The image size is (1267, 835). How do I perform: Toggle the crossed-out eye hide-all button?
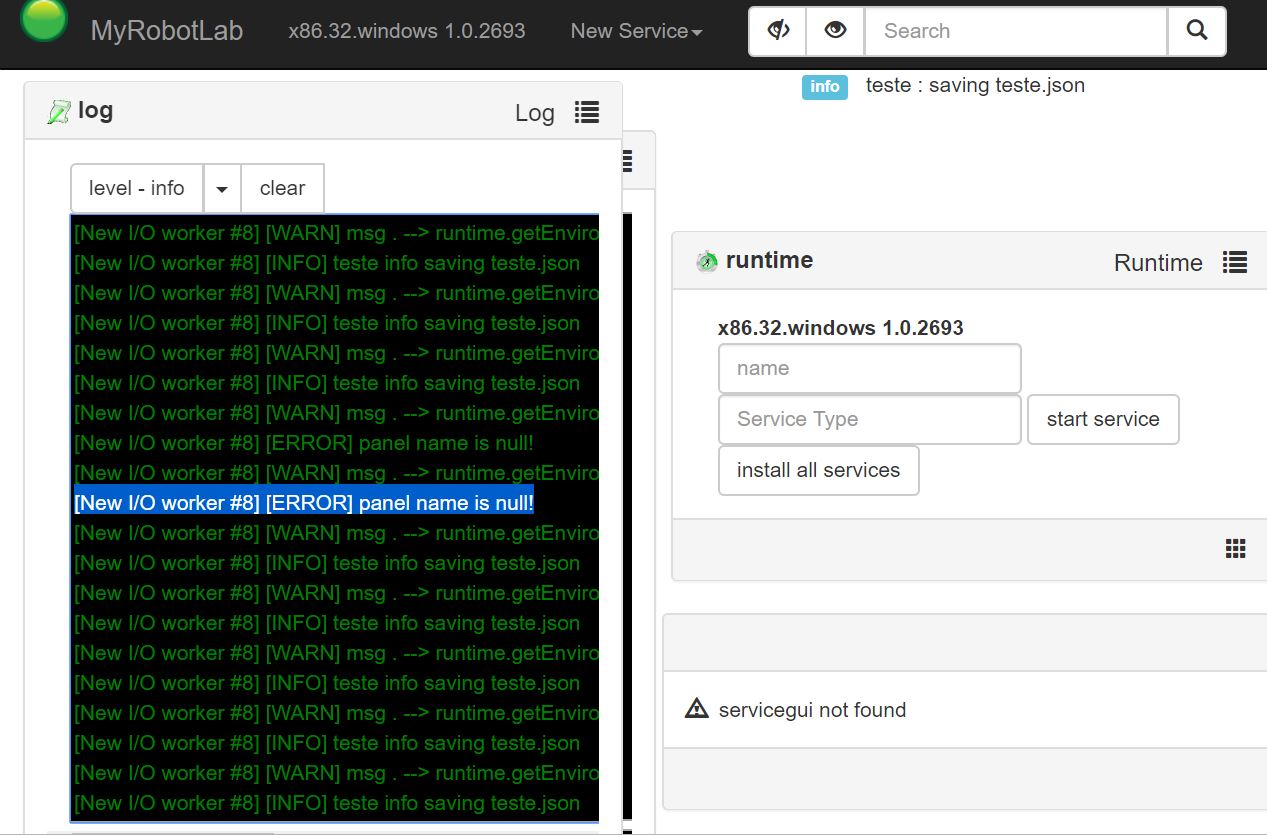pos(778,31)
